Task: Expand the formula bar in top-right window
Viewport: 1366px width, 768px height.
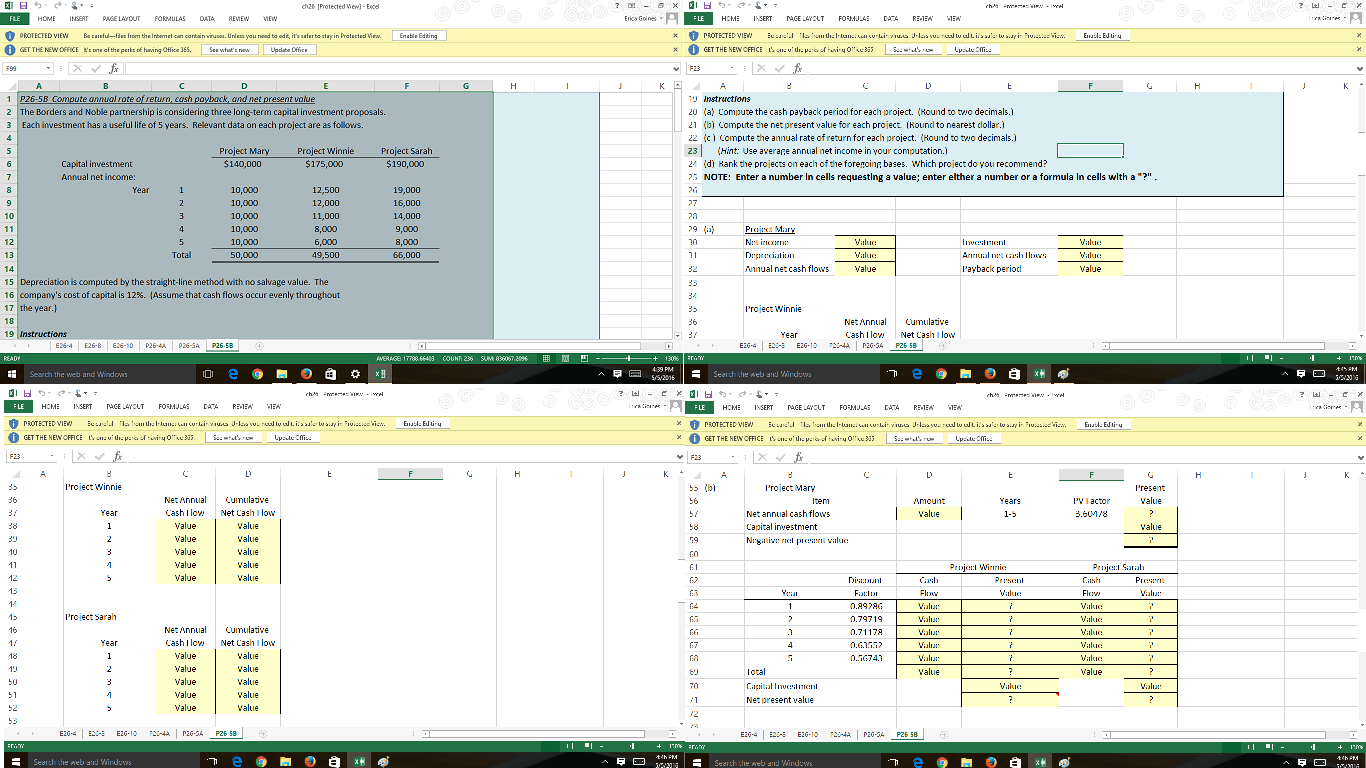Action: [1359, 71]
